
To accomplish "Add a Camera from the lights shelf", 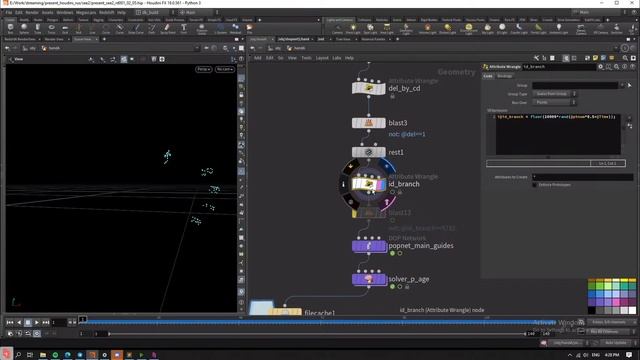I will [x=337, y=29].
